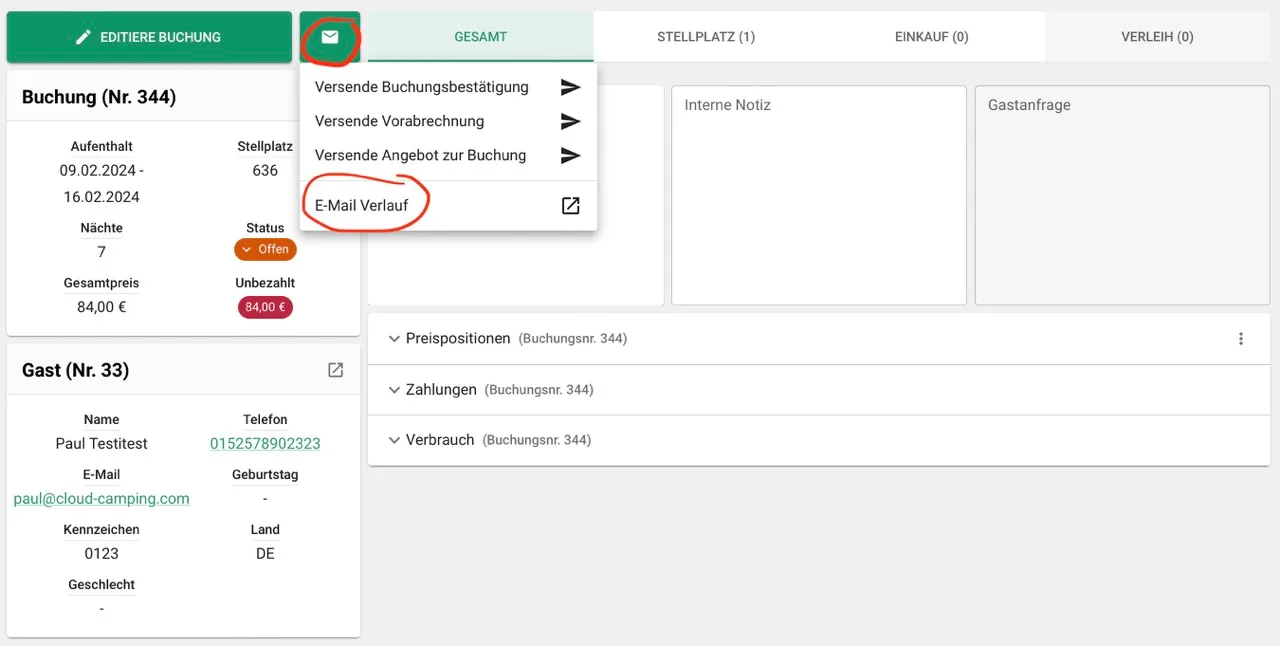Click send arrow next to Buchungsbestätigung

(570, 87)
